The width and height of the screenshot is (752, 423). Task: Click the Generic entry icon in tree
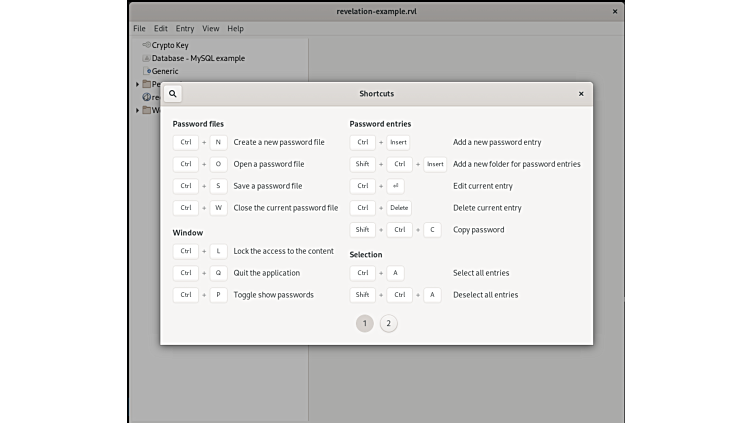click(146, 71)
